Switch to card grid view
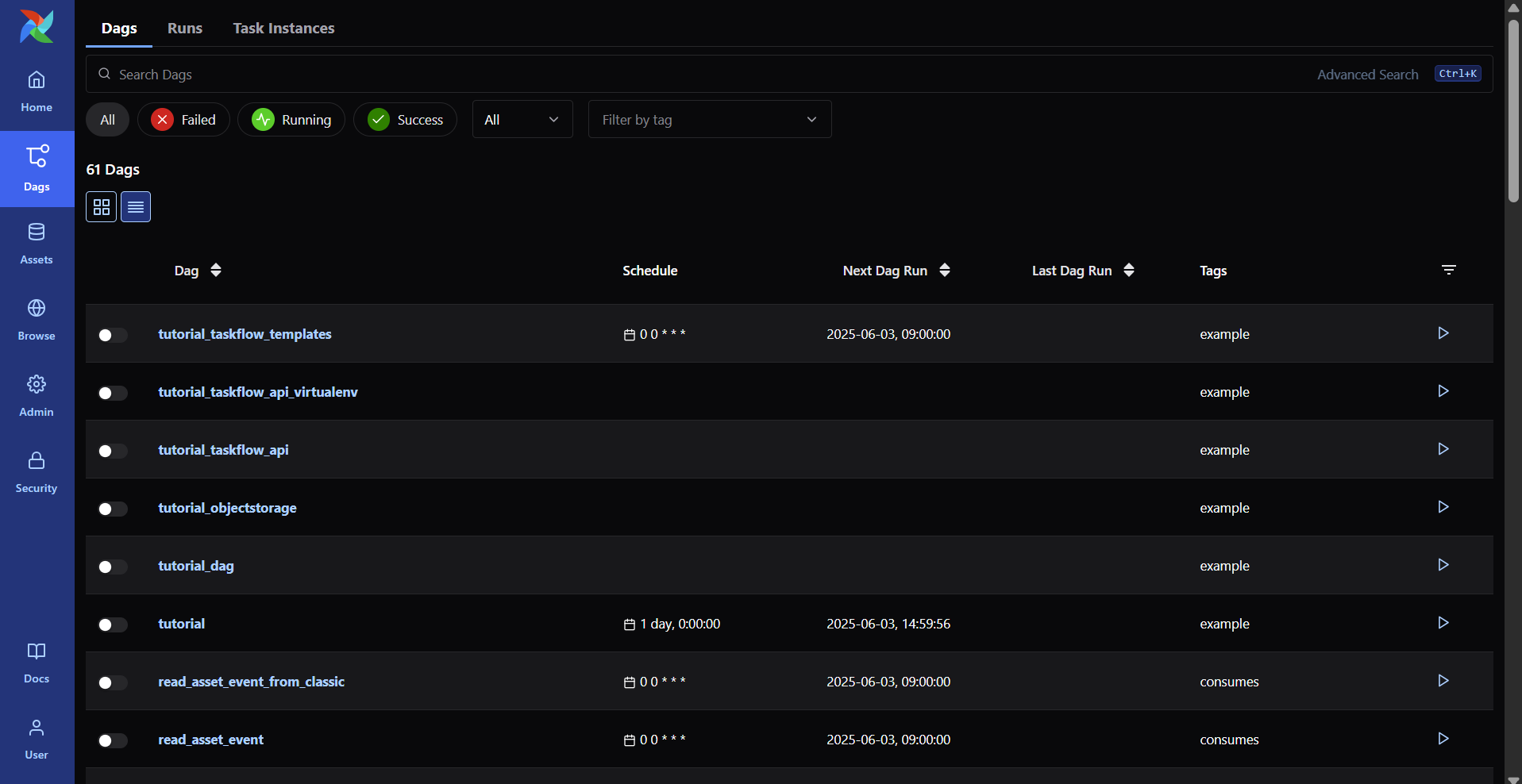1522x784 pixels. click(x=102, y=207)
